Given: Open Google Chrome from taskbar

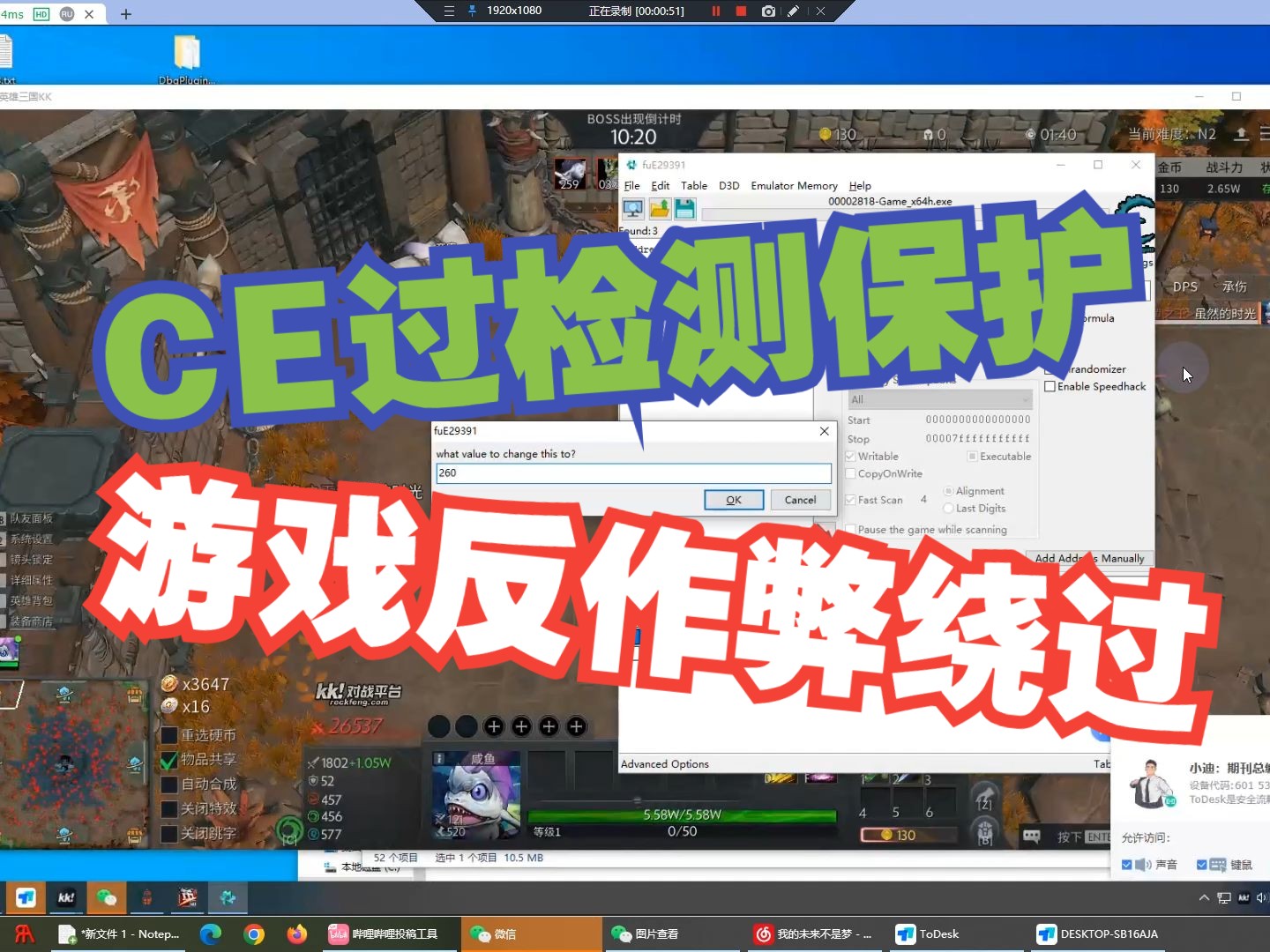Looking at the screenshot, I should [254, 933].
